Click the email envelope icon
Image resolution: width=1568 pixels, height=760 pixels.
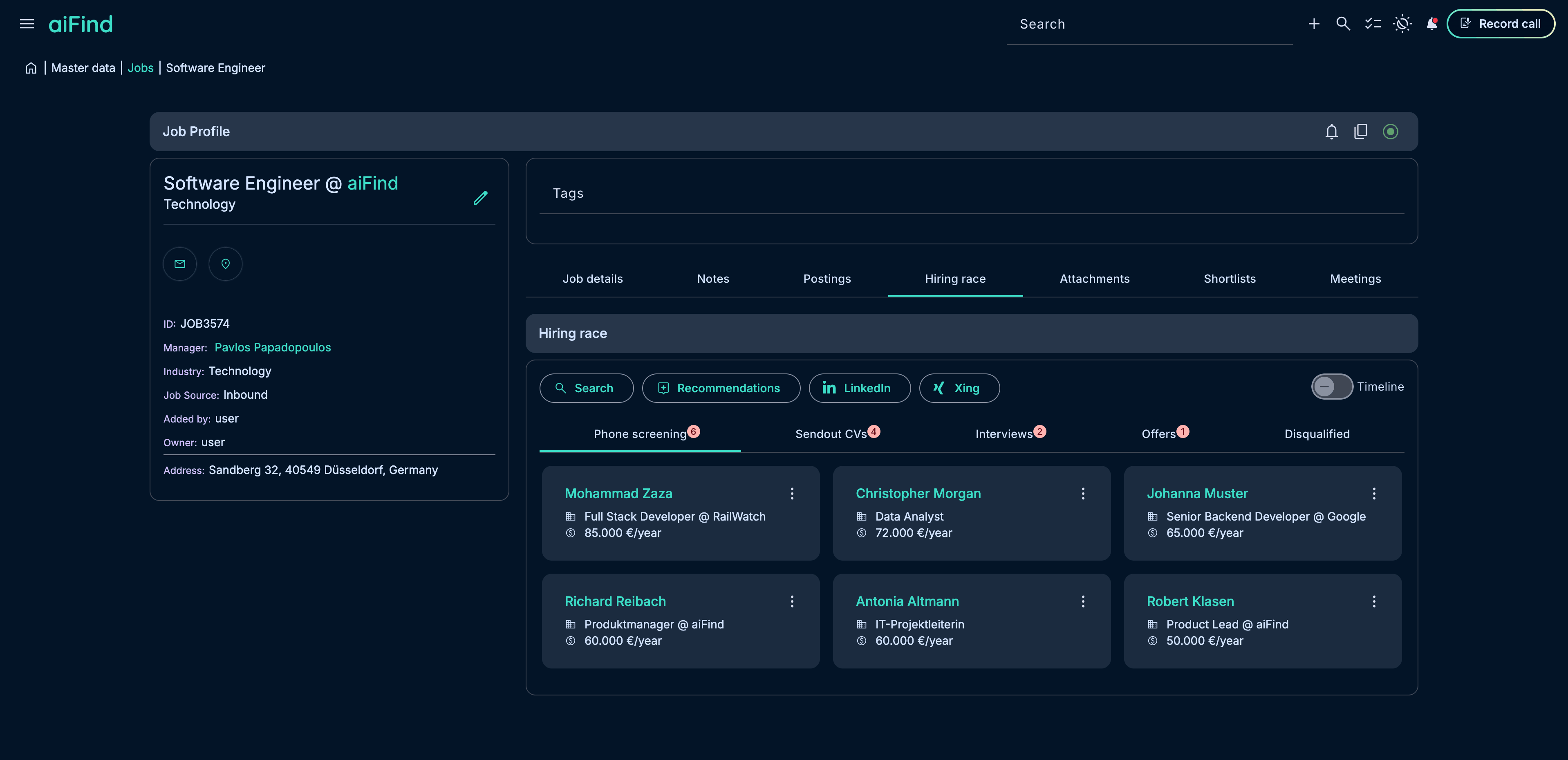(x=179, y=264)
